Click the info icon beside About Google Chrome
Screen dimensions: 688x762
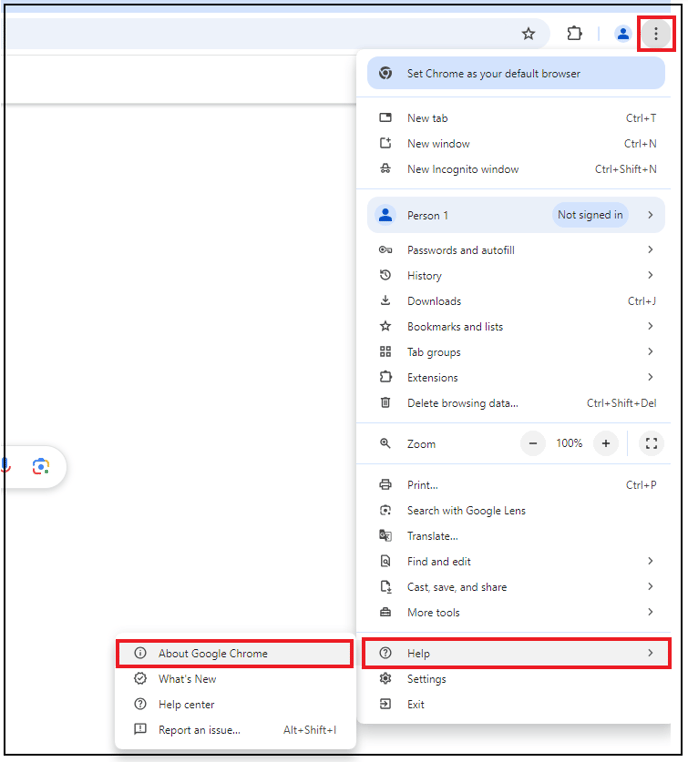[x=140, y=653]
